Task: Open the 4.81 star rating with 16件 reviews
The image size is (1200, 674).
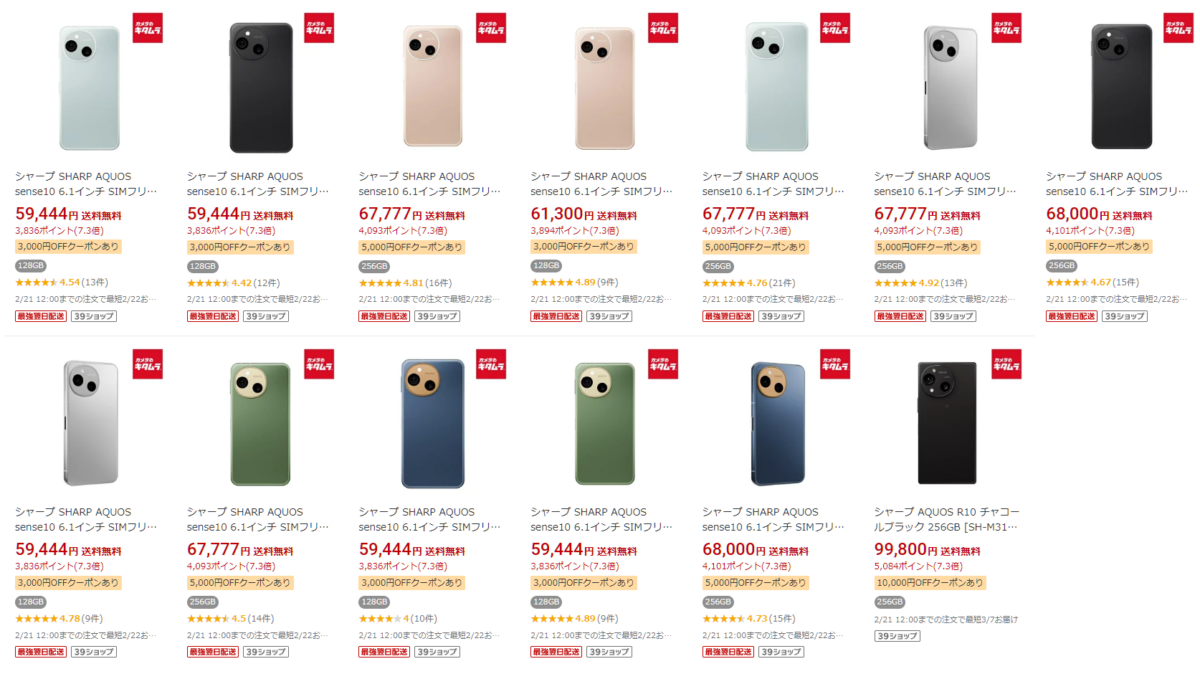Action: (405, 283)
